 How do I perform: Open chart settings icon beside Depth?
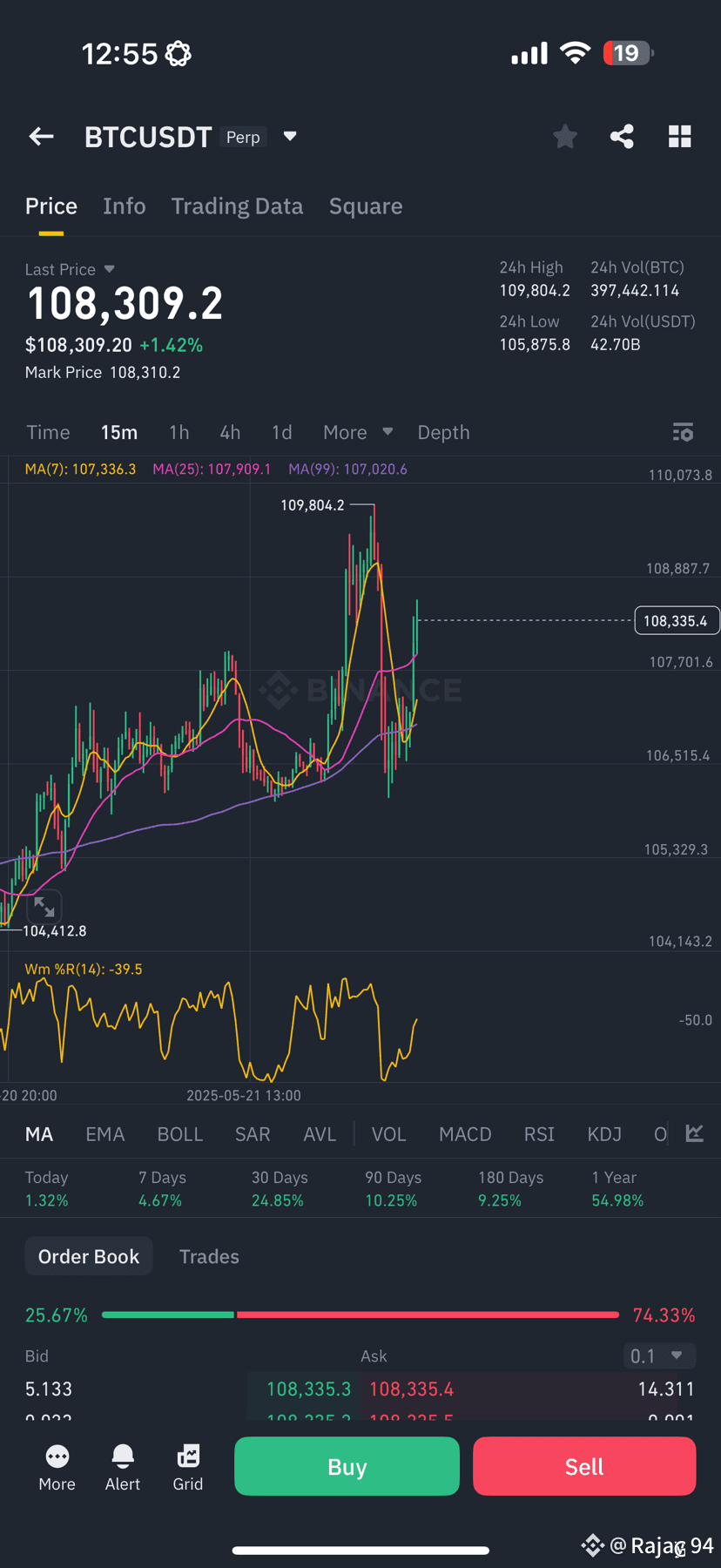point(683,432)
